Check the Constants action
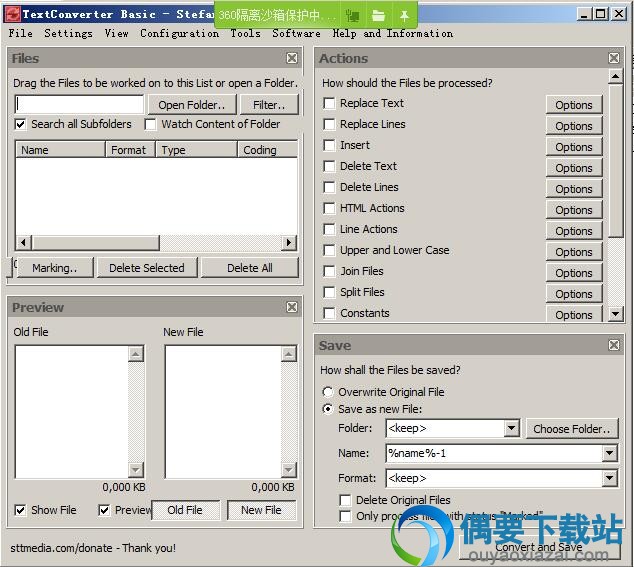The image size is (634, 567). point(329,313)
